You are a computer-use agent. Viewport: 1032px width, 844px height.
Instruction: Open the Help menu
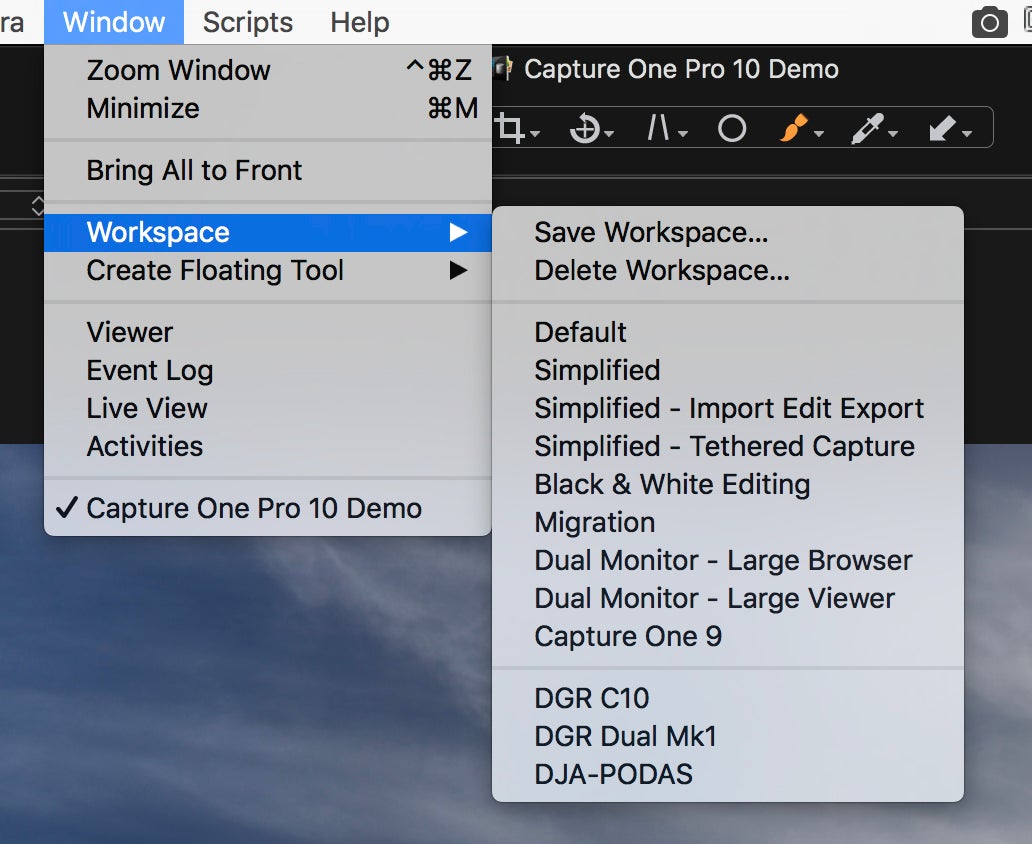(359, 22)
